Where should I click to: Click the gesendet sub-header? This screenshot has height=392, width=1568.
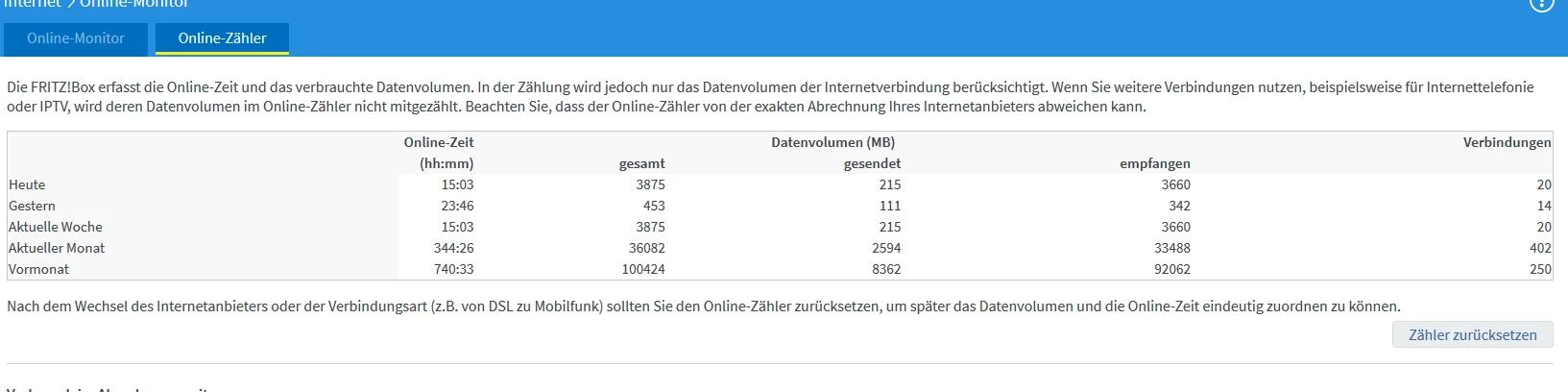coord(872,163)
